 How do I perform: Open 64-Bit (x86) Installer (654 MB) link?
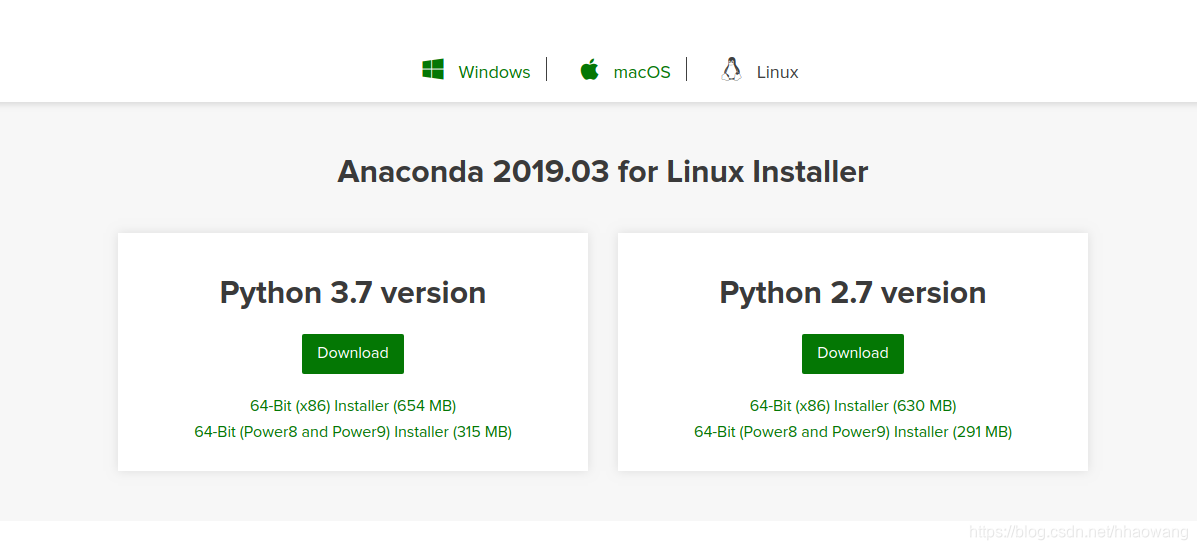tap(353, 406)
